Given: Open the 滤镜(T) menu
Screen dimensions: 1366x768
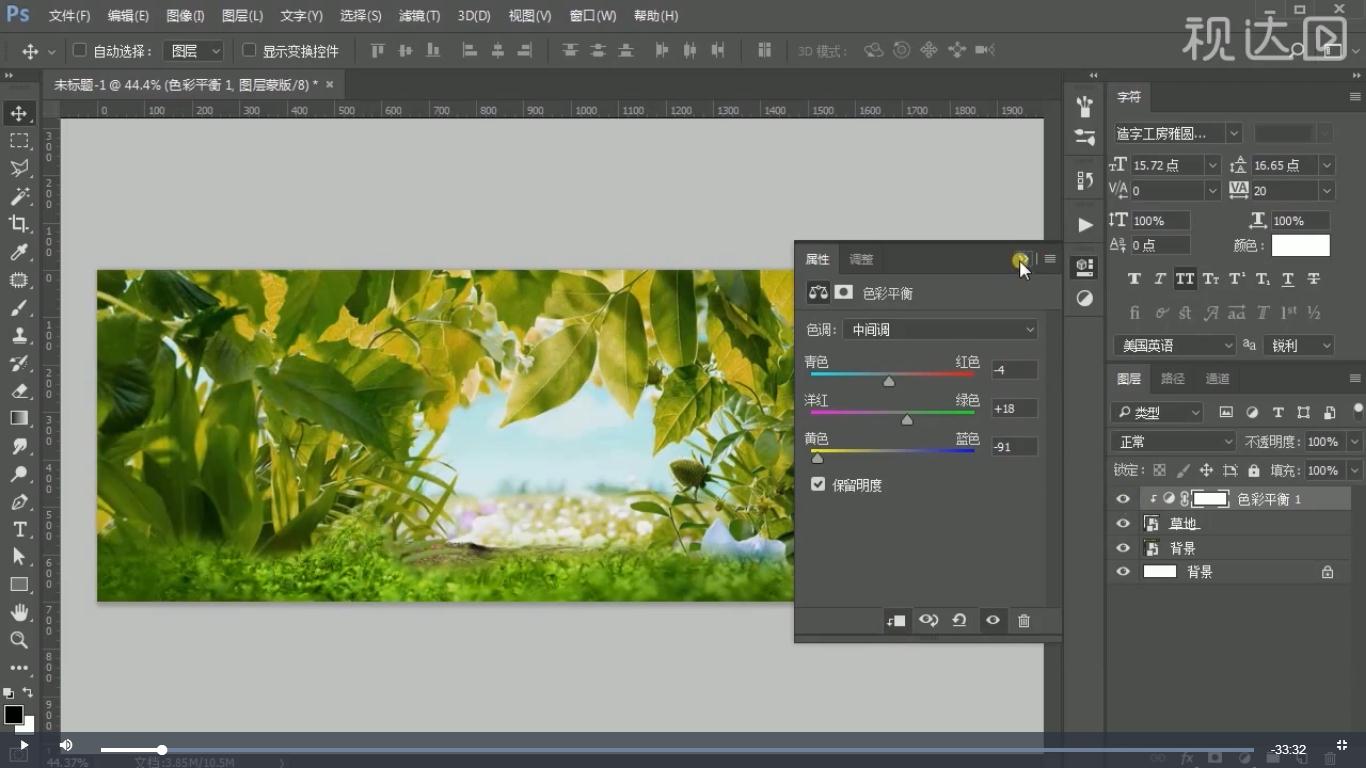Looking at the screenshot, I should [419, 16].
